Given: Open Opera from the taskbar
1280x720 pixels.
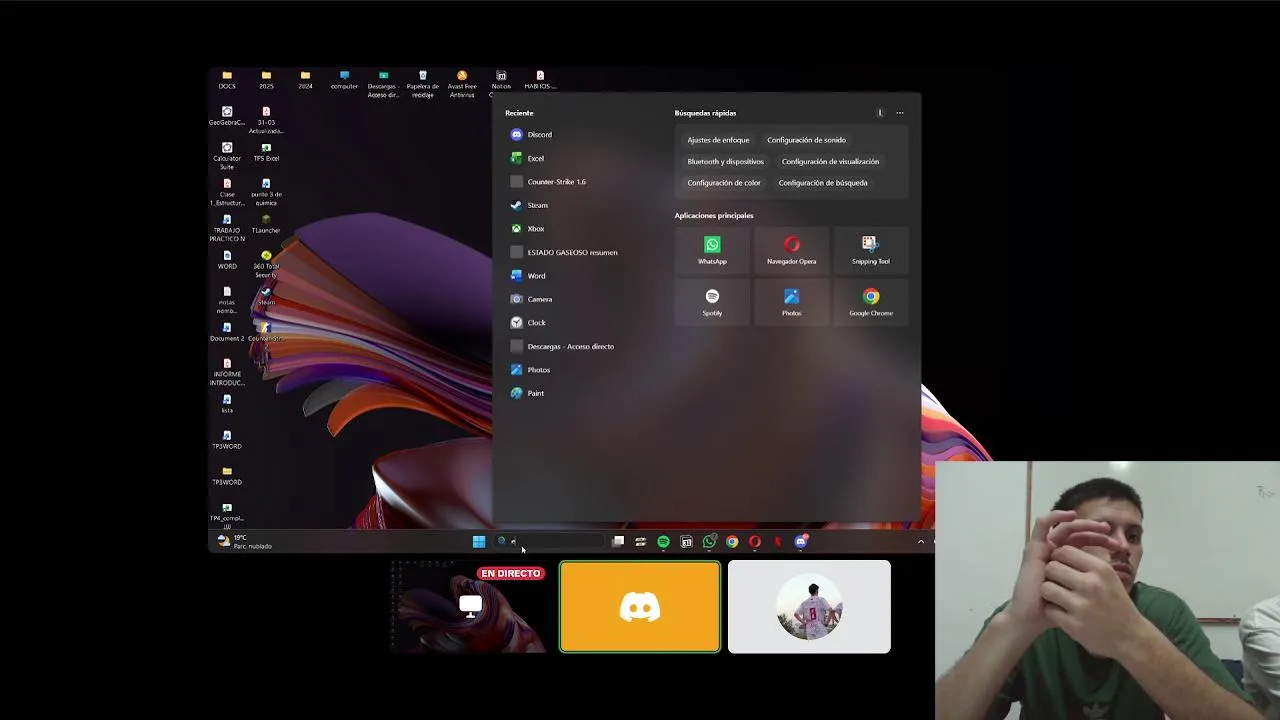Looking at the screenshot, I should click(755, 542).
